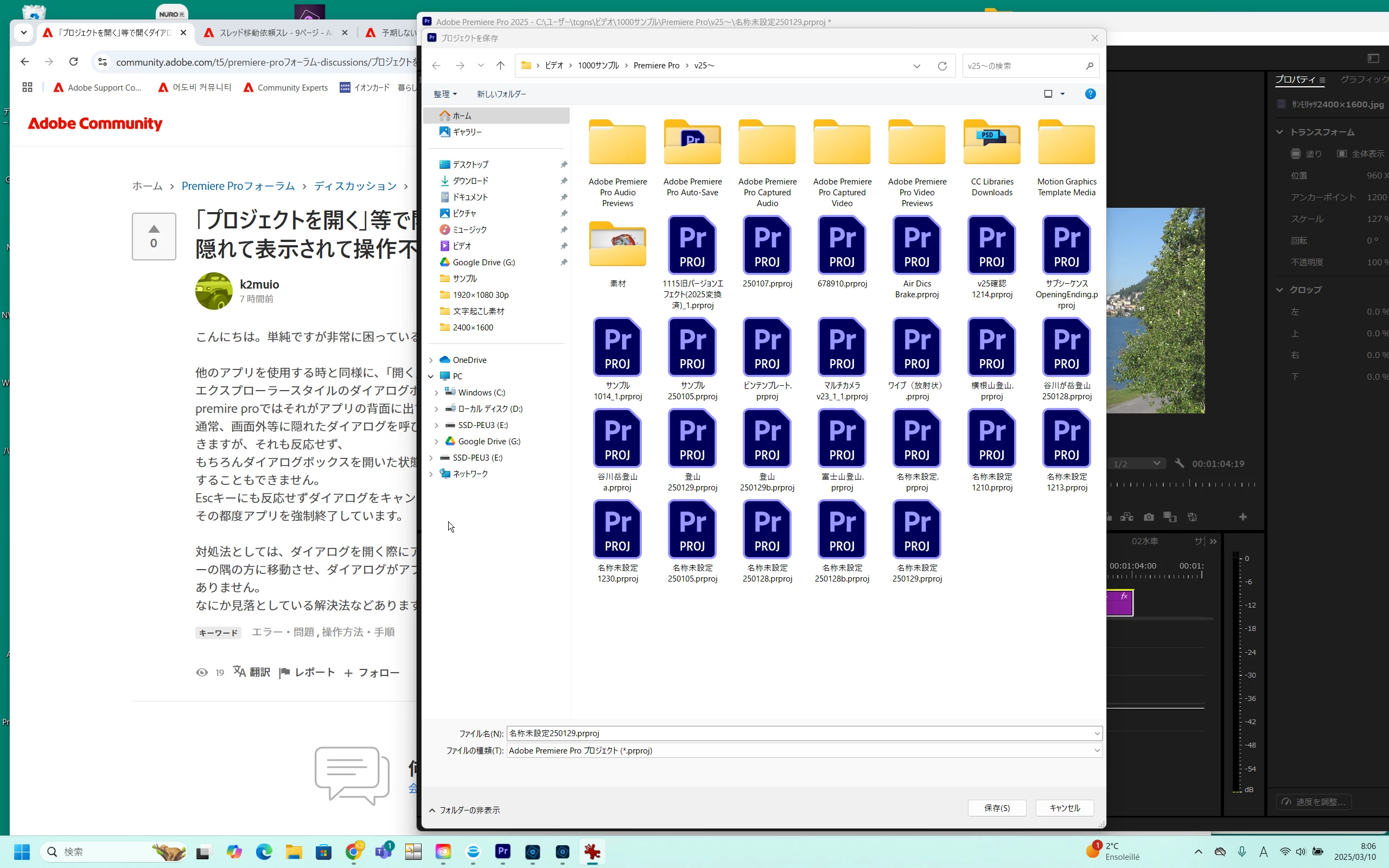Click the wrench settings icon in monitor
This screenshot has height=868, width=1389.
[1179, 463]
